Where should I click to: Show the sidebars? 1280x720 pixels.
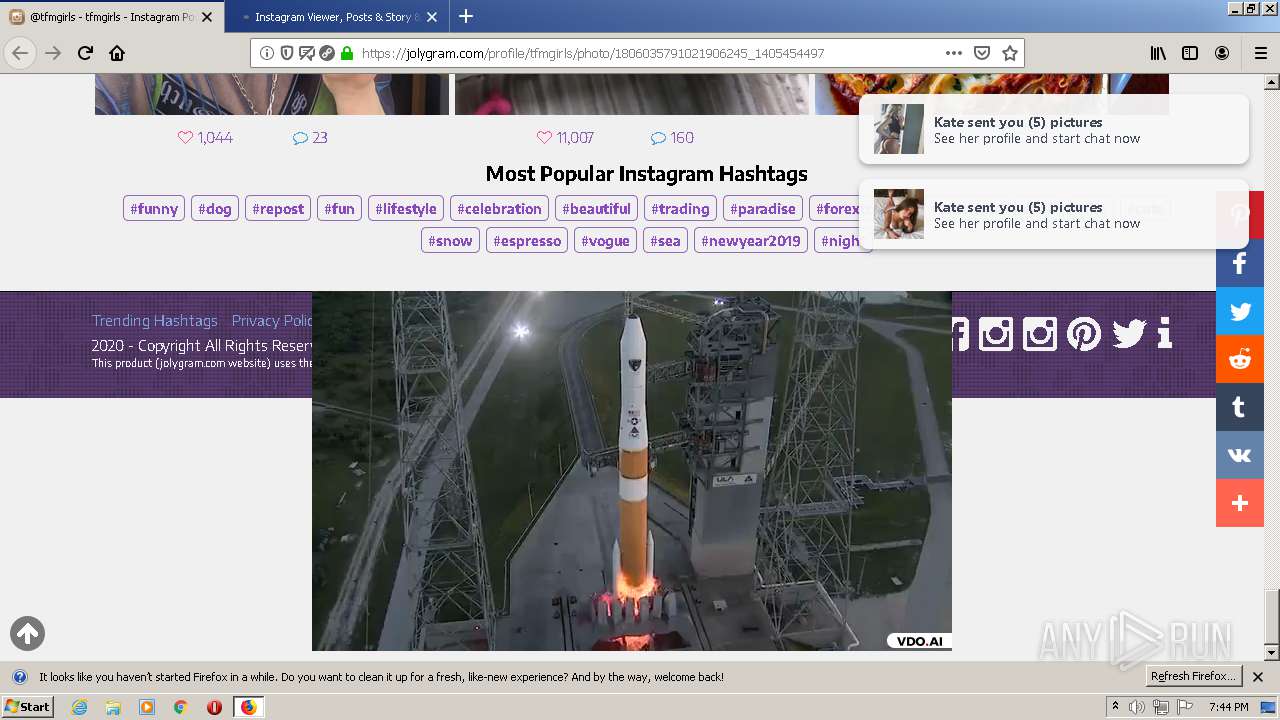pos(1190,53)
